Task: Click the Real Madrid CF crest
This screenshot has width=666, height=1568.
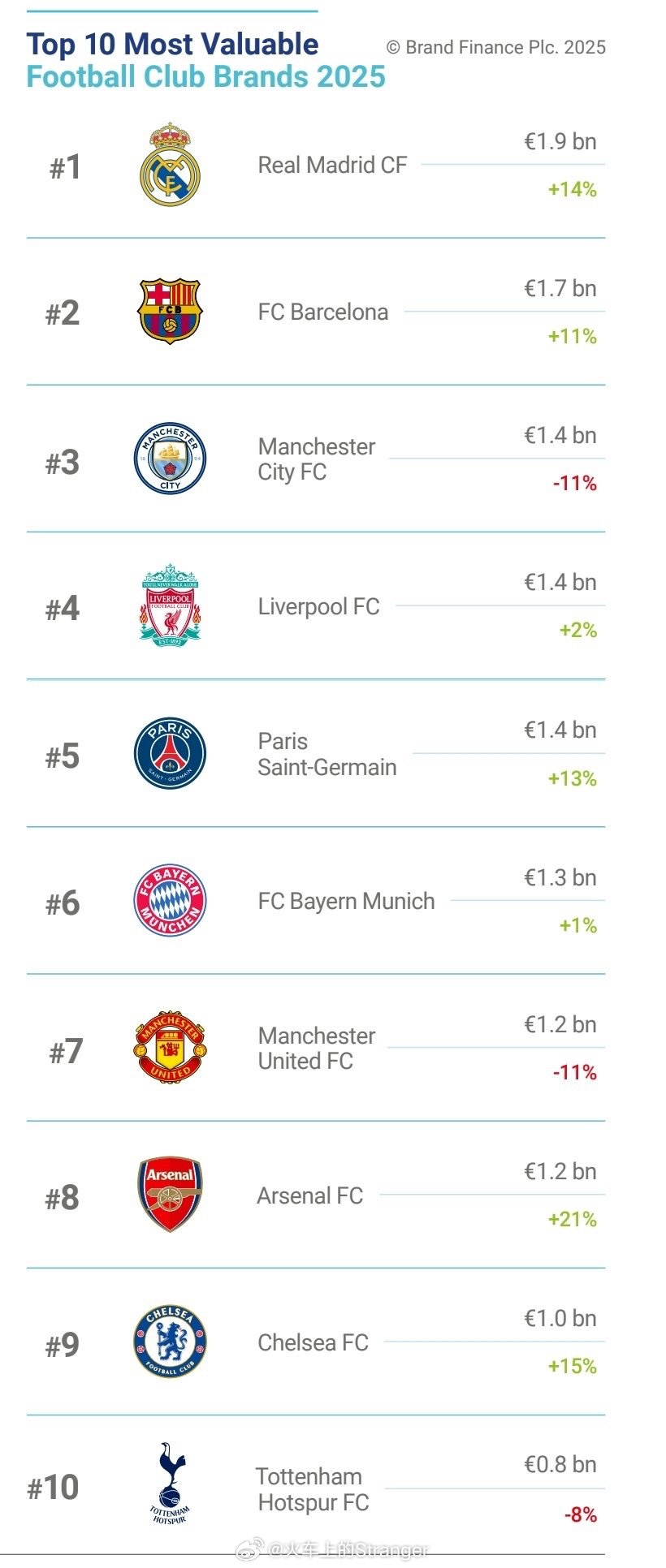Action: [x=170, y=165]
